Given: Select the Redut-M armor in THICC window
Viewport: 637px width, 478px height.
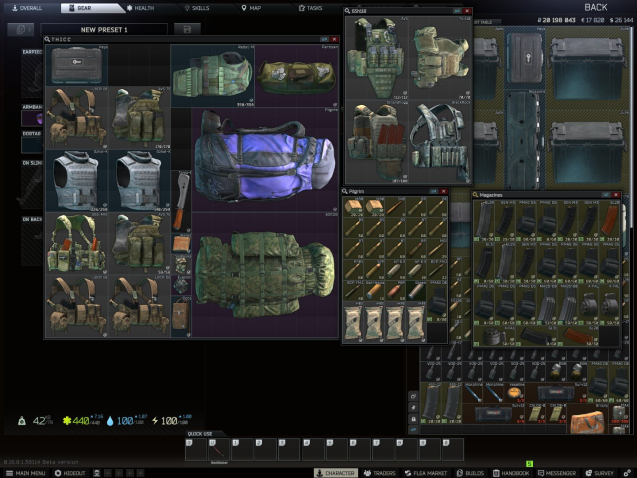Looking at the screenshot, I should click(x=212, y=76).
